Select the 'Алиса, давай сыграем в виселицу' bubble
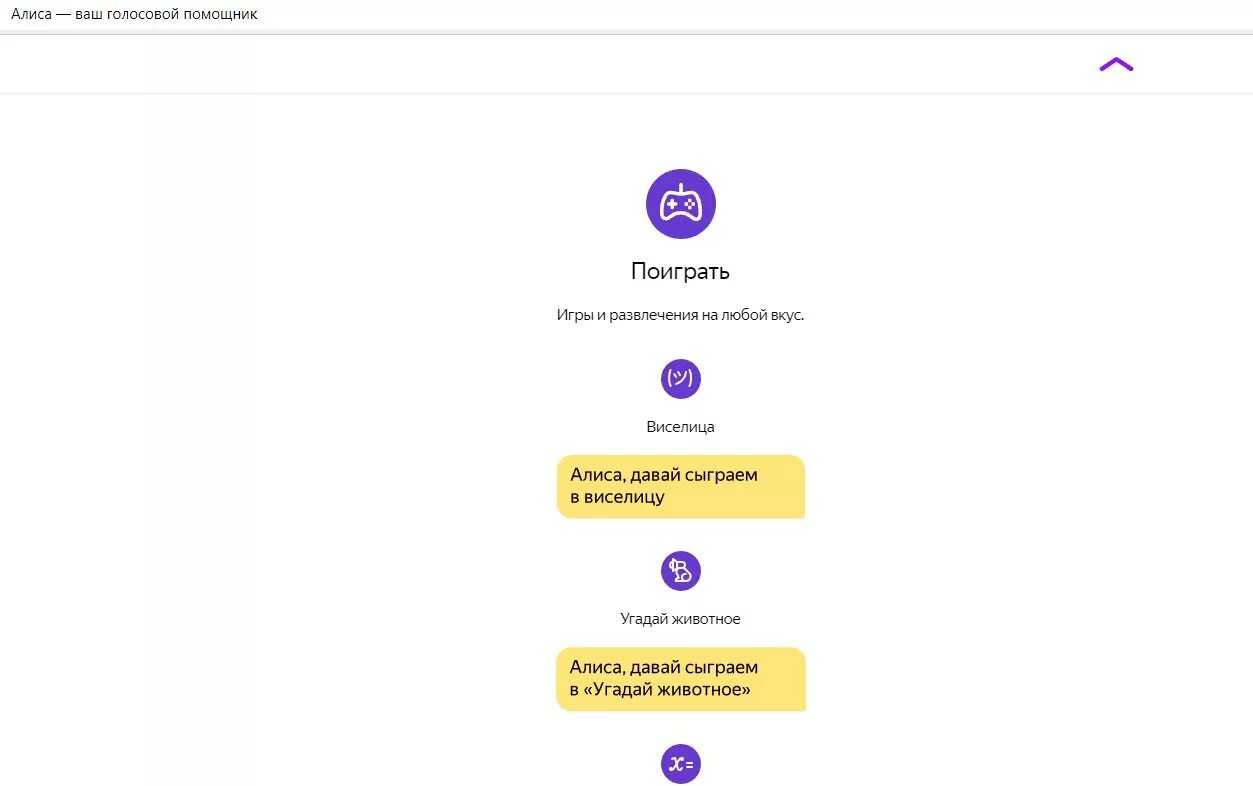Image resolution: width=1253 pixels, height=786 pixels. (x=681, y=487)
